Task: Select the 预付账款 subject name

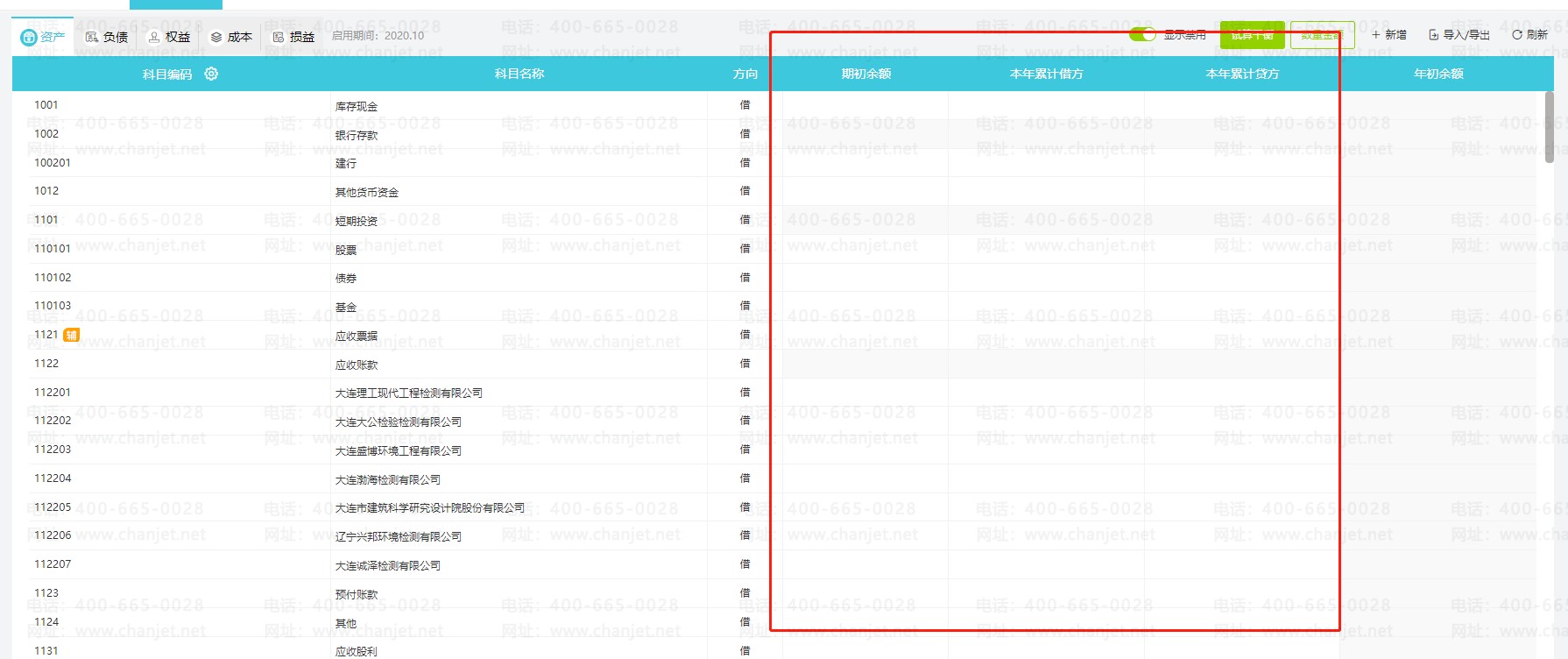Action: (x=357, y=594)
